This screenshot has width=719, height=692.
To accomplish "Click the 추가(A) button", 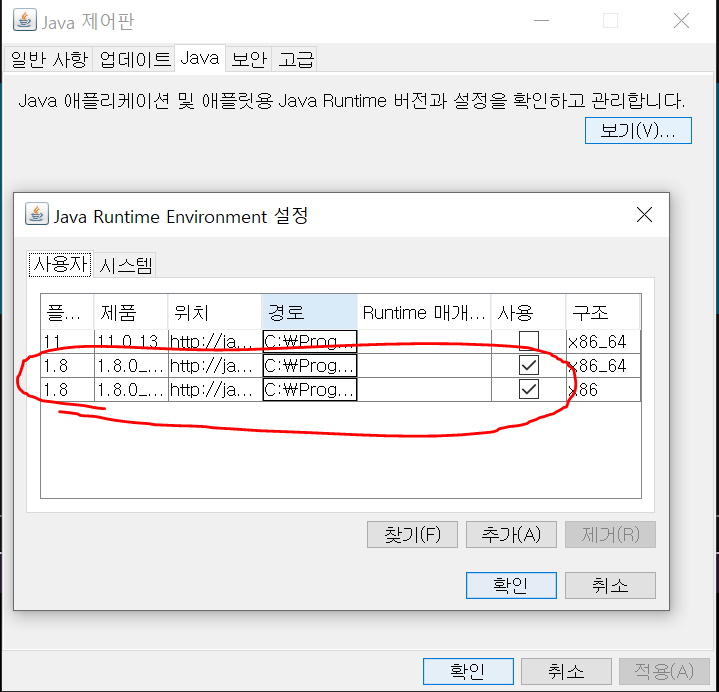I will click(x=511, y=534).
